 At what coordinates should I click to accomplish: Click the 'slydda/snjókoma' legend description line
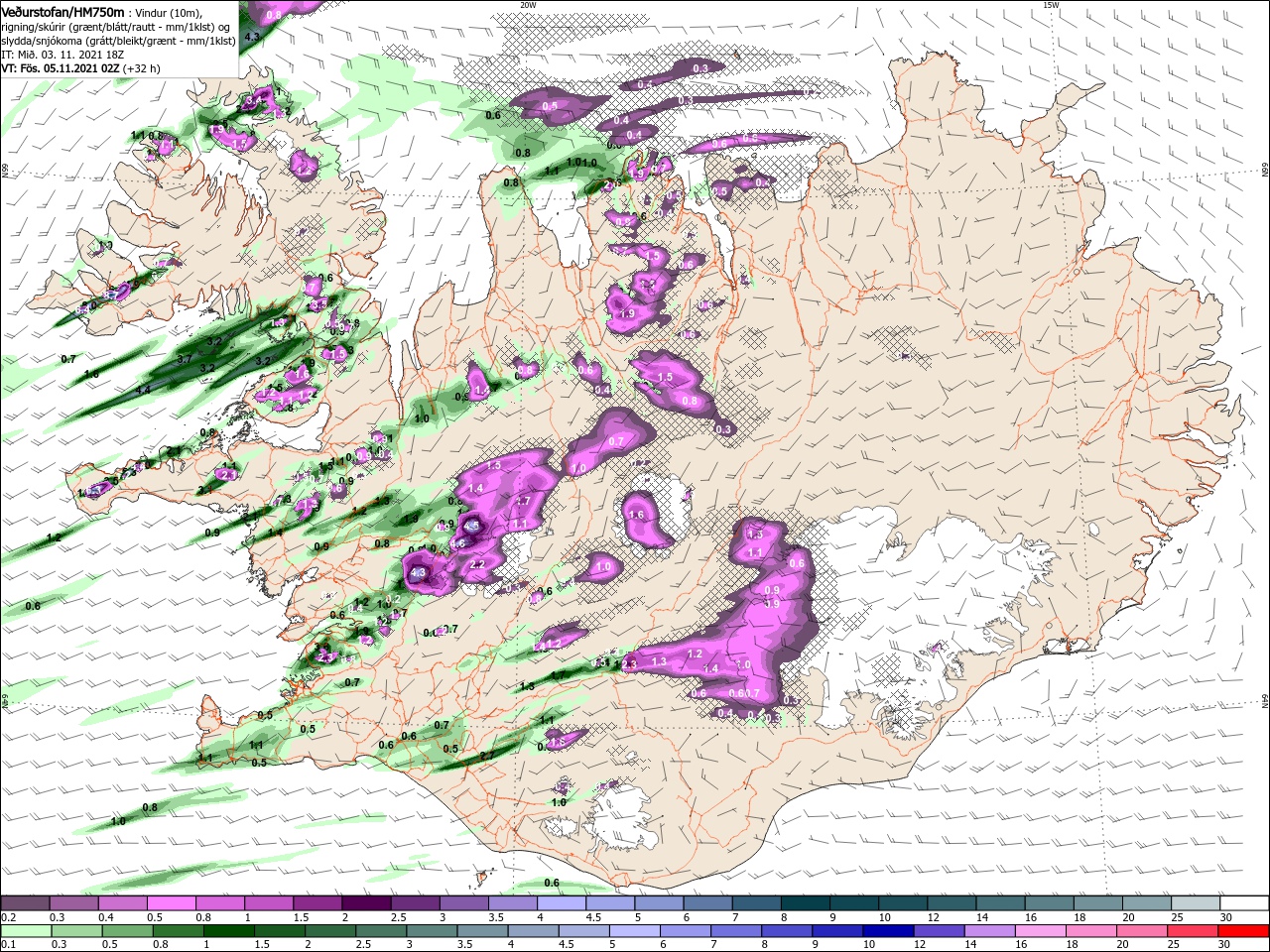[117, 41]
